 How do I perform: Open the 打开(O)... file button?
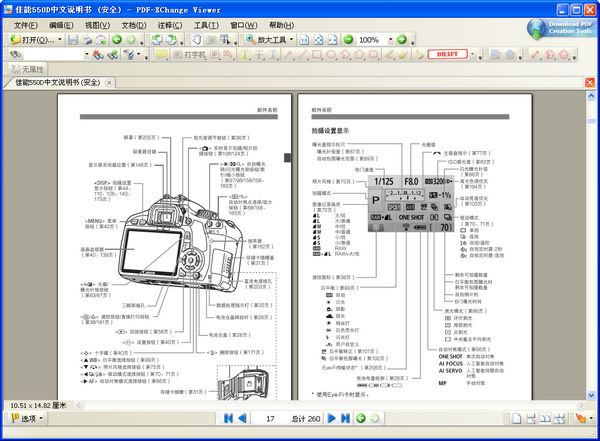(x=32, y=40)
